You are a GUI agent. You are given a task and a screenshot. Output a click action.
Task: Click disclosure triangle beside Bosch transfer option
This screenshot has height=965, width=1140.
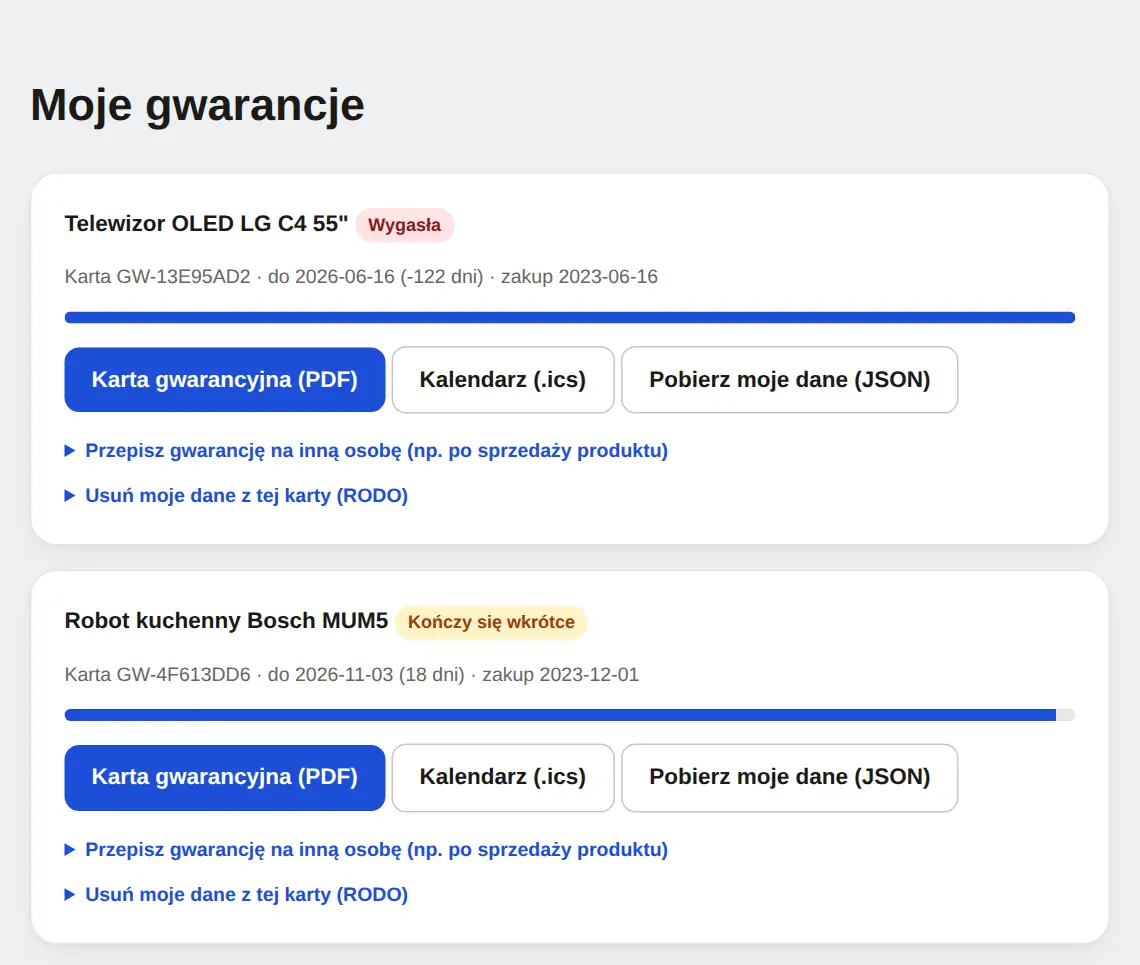click(x=70, y=849)
